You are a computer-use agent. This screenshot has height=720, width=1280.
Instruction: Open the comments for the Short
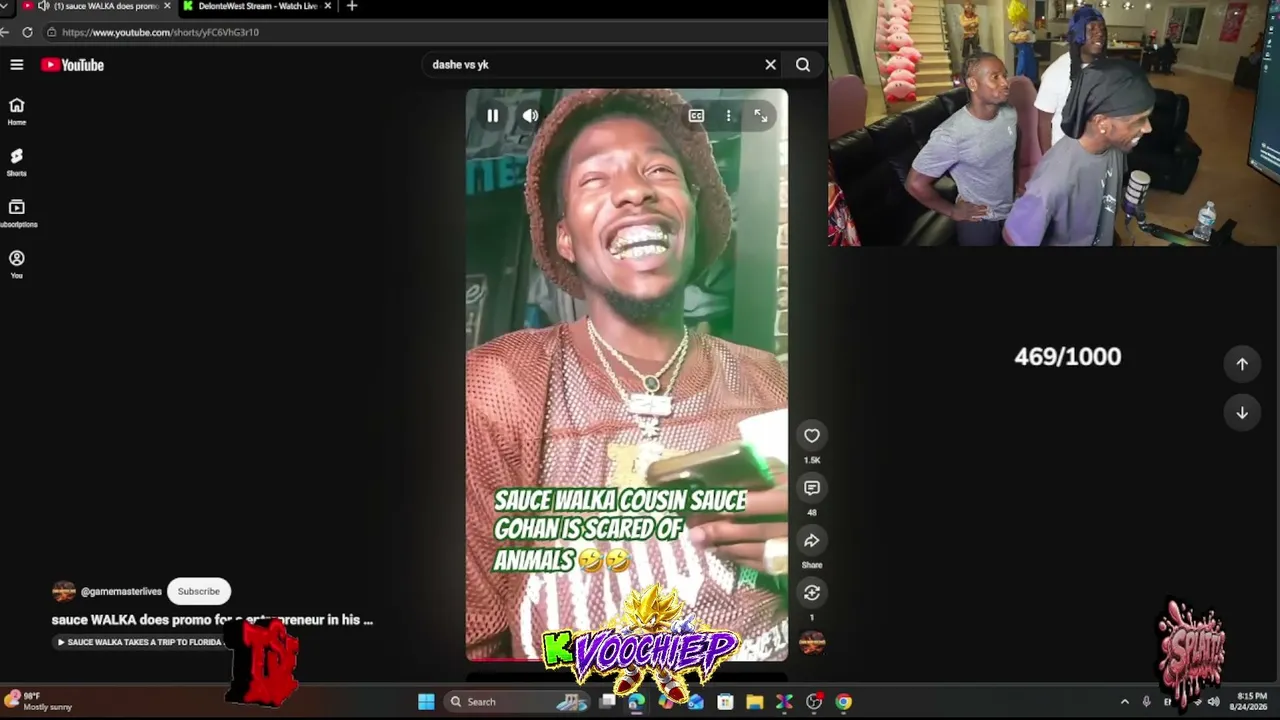click(812, 488)
